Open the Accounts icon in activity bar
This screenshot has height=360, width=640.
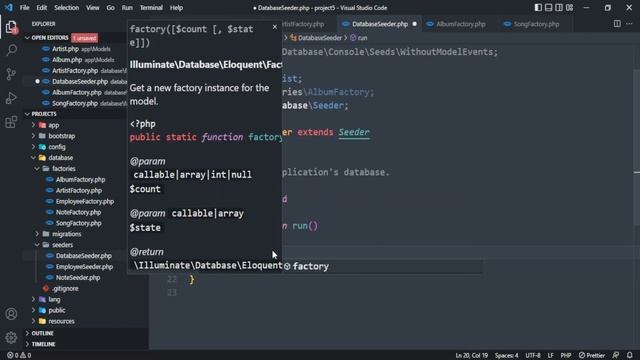[11, 314]
